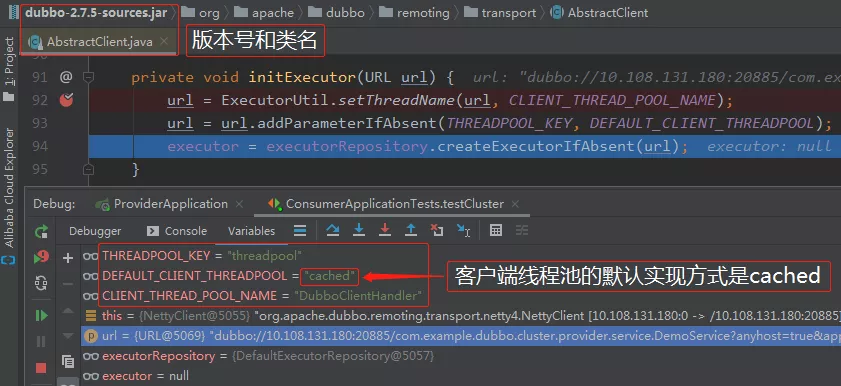Viewport: 841px width, 386px height.
Task: Resume the program with the green play icon
Action: [41, 315]
